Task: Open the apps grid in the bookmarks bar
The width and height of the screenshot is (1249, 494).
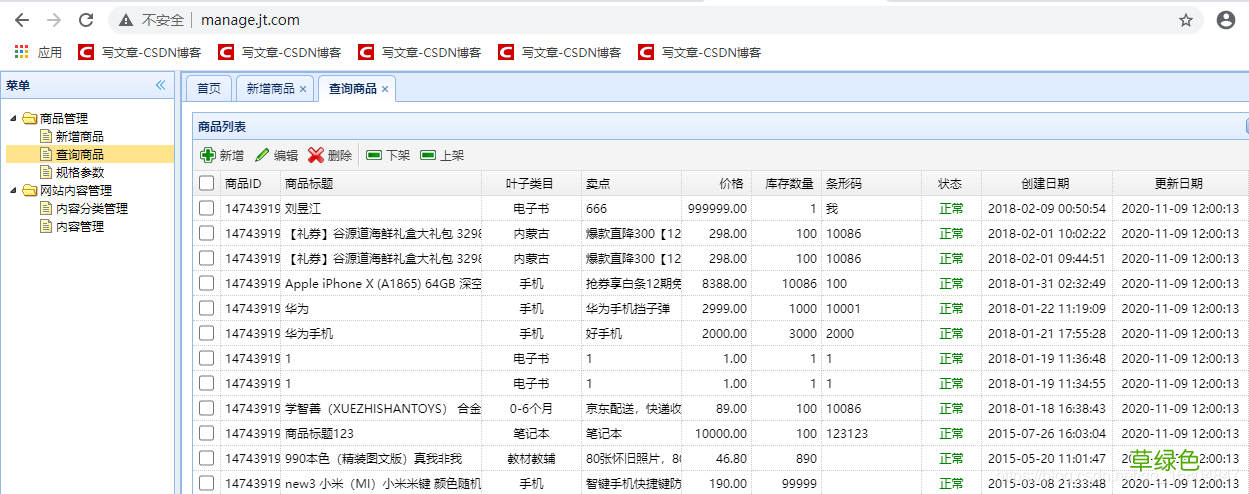Action: (22, 52)
